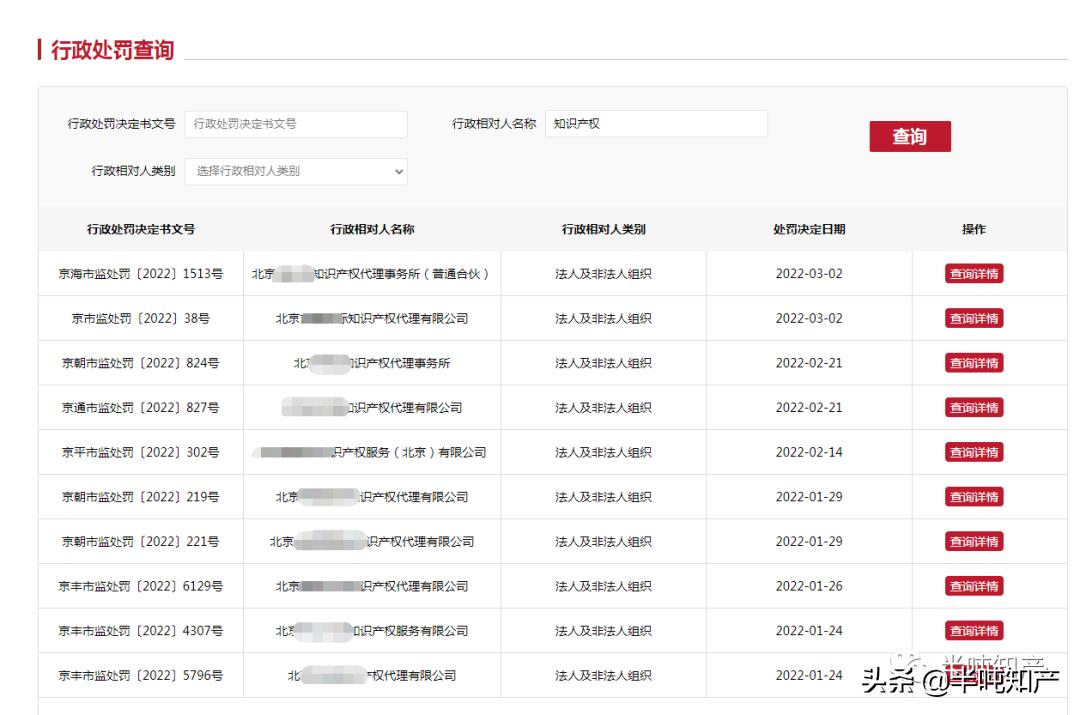Open the 行政相对人类别 dropdown

297,171
